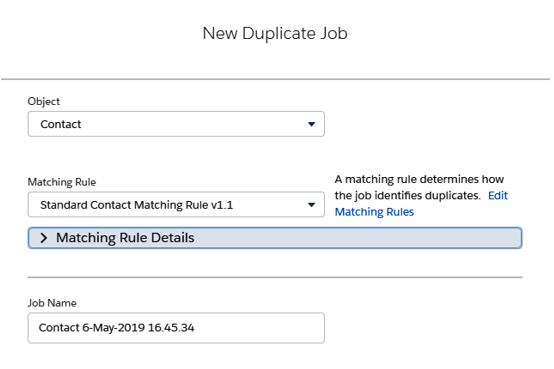Click the Matching Rule field label
Viewport: 554px width, 369px height.
pyautogui.click(x=62, y=182)
